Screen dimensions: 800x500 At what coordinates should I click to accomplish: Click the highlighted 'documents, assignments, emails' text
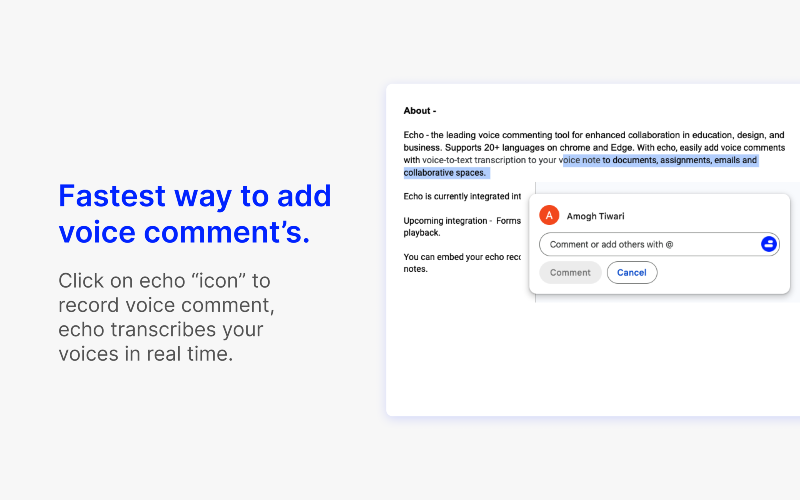point(675,160)
